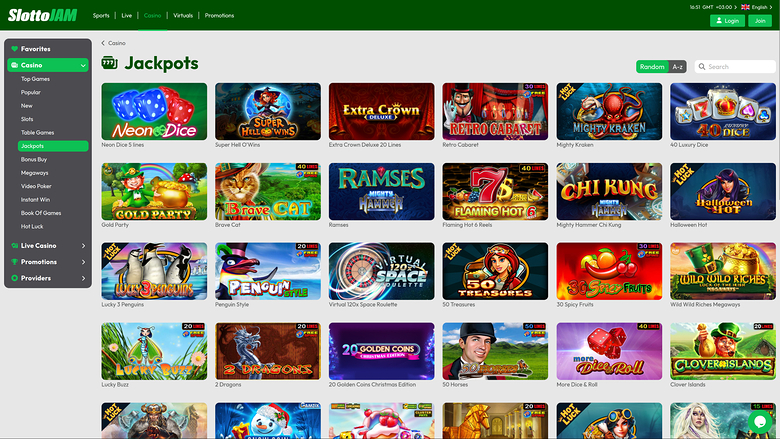
Task: Select Jackpots in sidebar
Action: [53, 146]
